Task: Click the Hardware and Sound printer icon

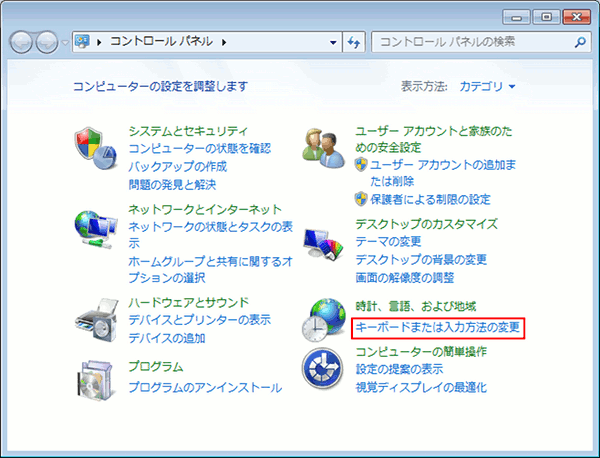Action: click(97, 318)
